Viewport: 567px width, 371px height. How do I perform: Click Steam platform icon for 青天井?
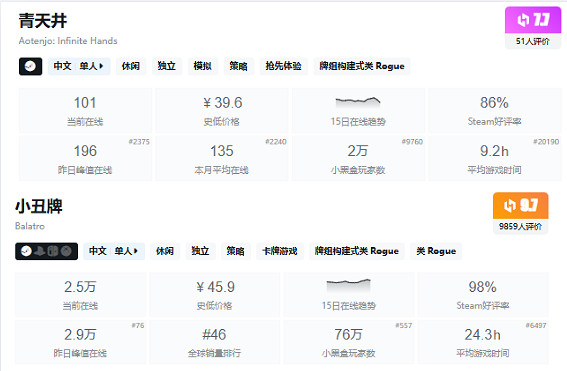30,66
